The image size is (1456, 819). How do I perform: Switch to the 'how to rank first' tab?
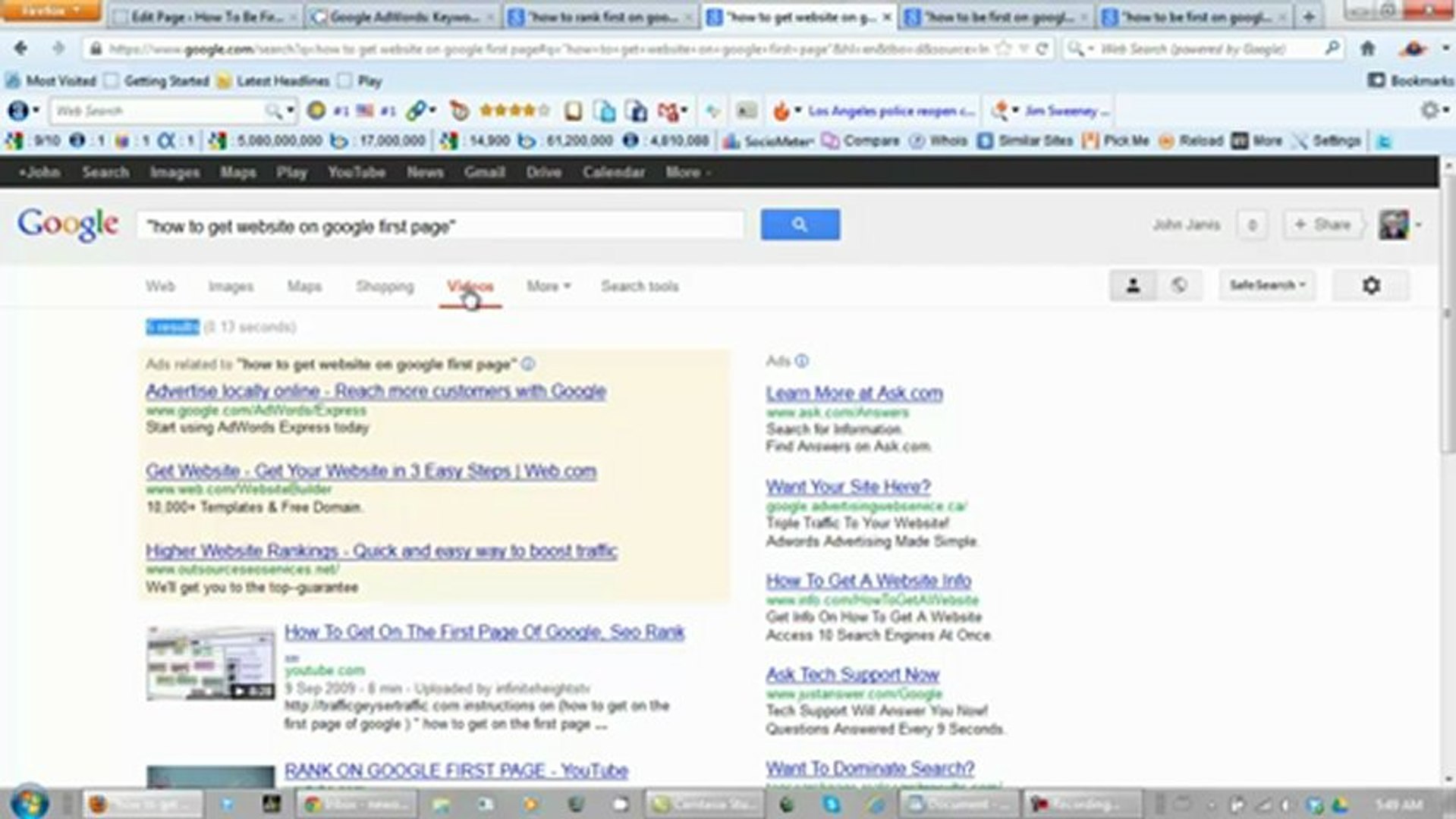600,17
